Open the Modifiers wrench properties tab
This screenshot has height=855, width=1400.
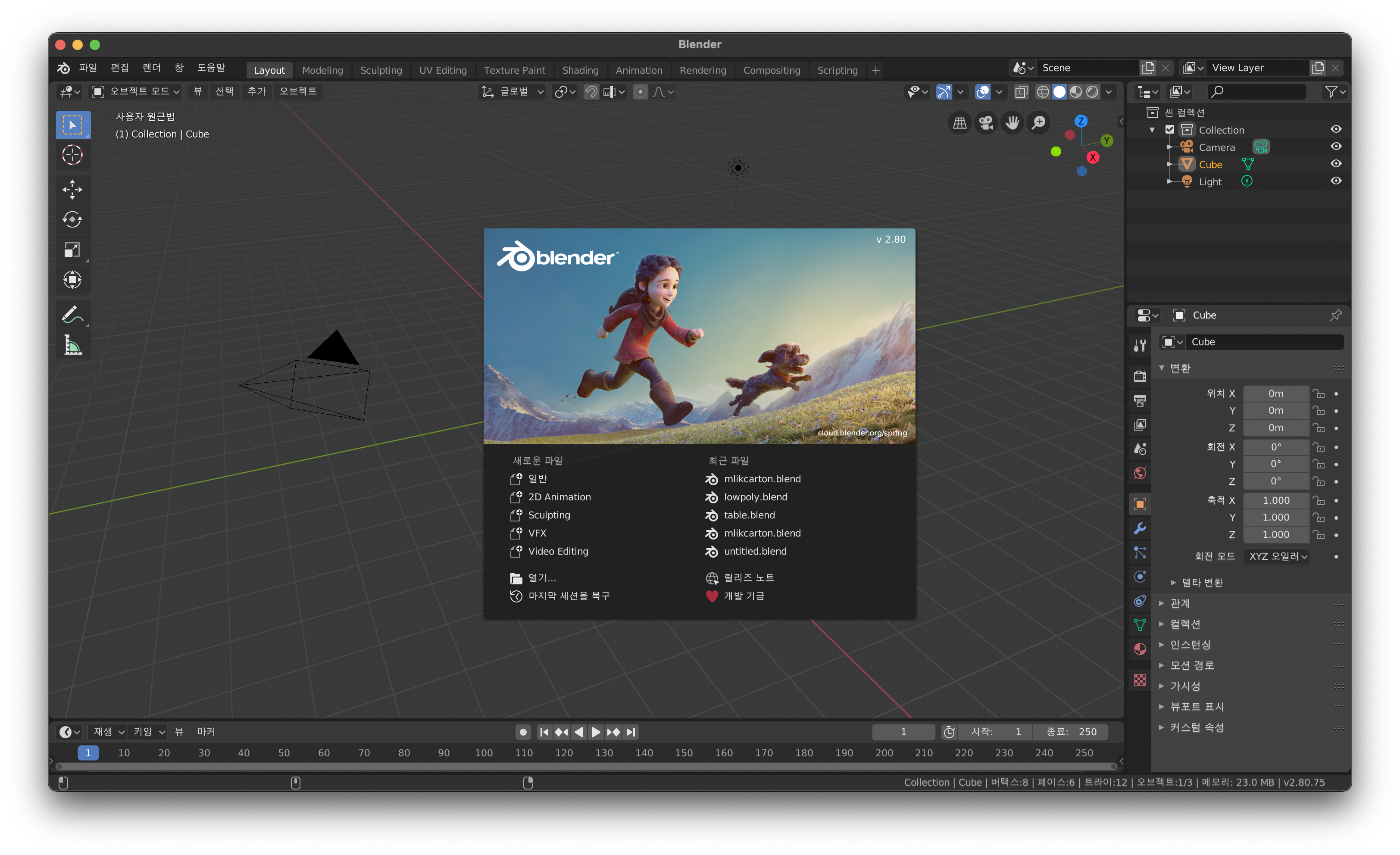[1140, 529]
